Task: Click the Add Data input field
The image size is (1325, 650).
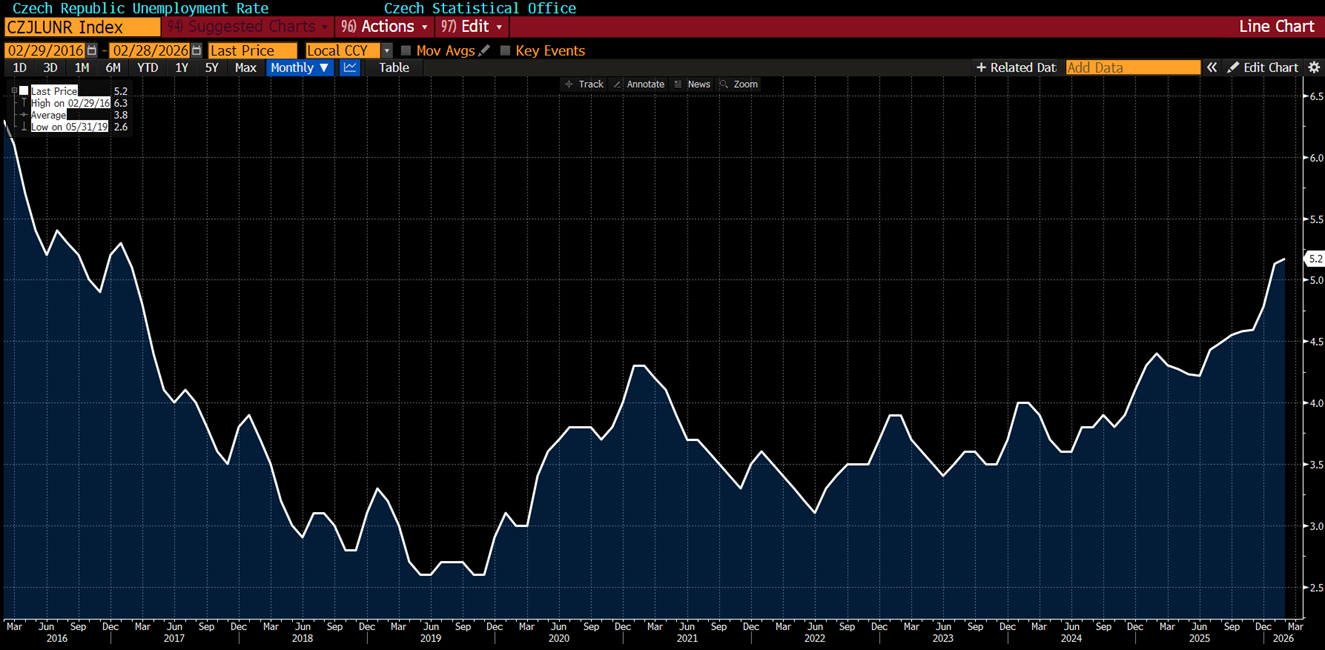Action: (1132, 67)
